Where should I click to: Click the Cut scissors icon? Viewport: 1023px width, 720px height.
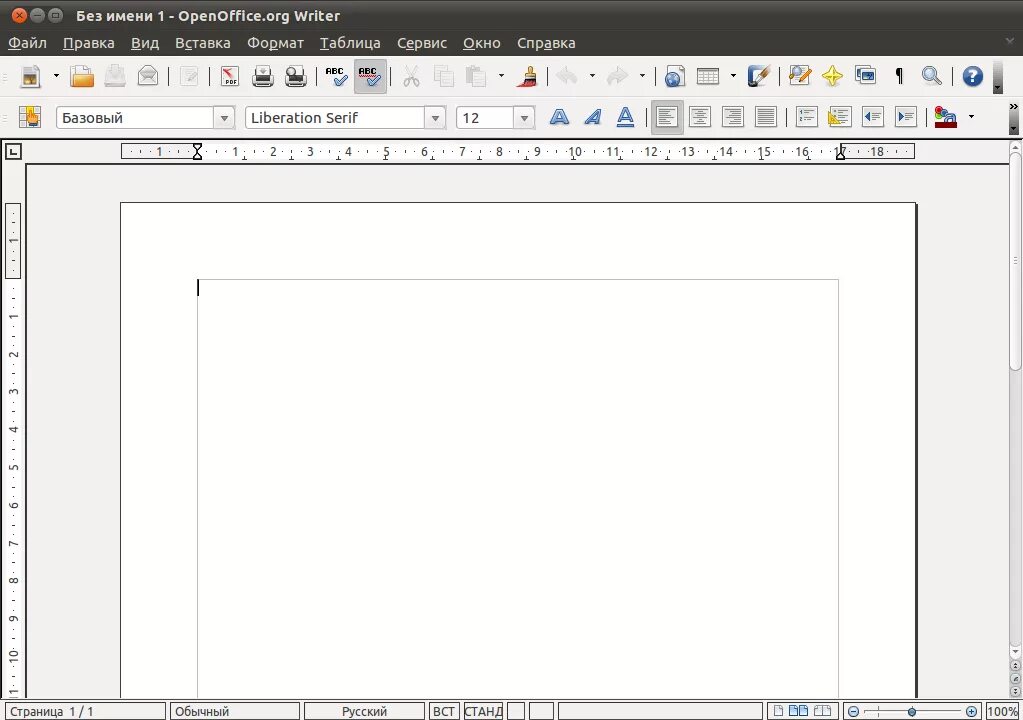coord(411,76)
